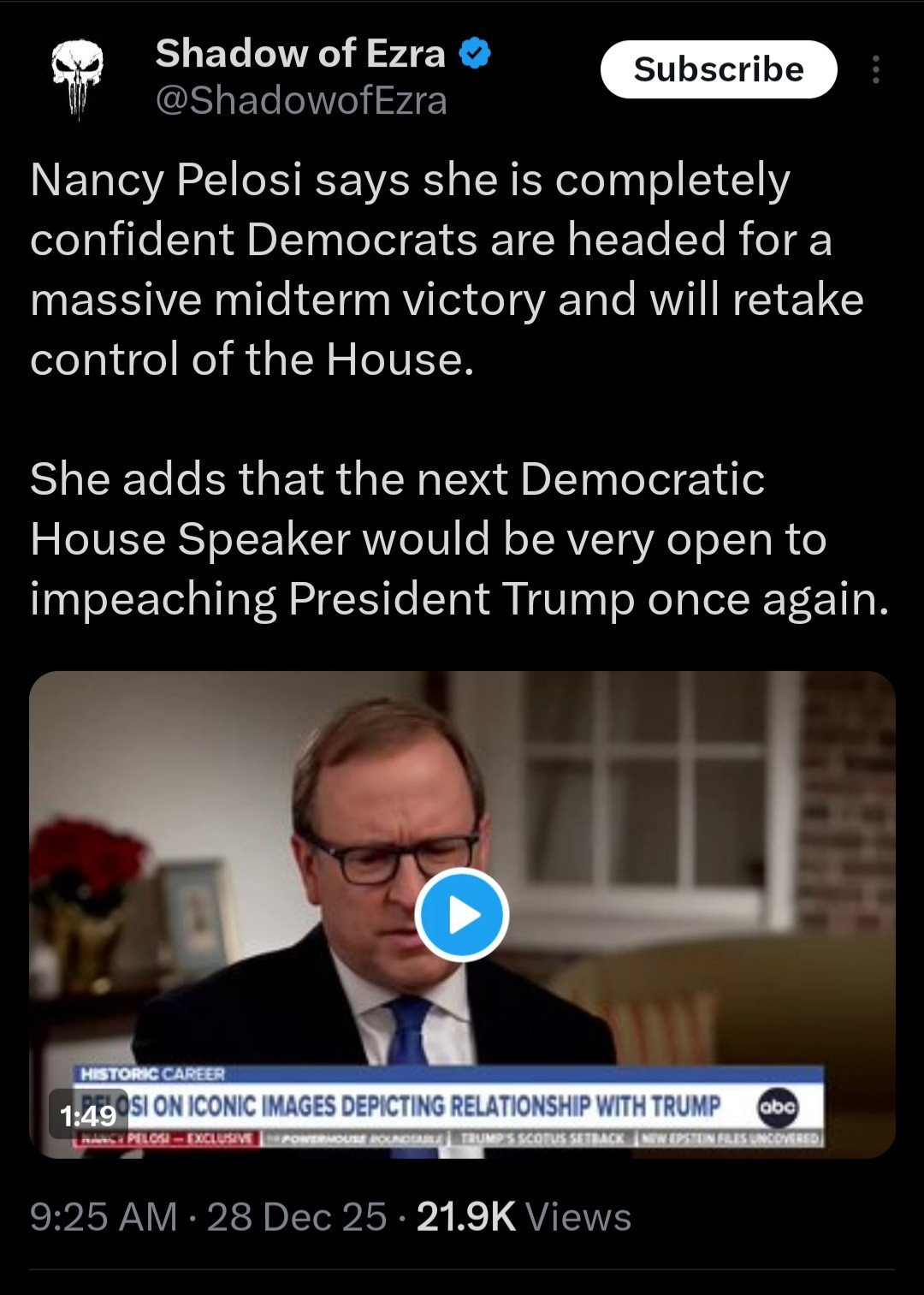Viewport: 924px width, 1295px height.
Task: Tap the 1:49 video duration badge
Action: click(89, 1114)
